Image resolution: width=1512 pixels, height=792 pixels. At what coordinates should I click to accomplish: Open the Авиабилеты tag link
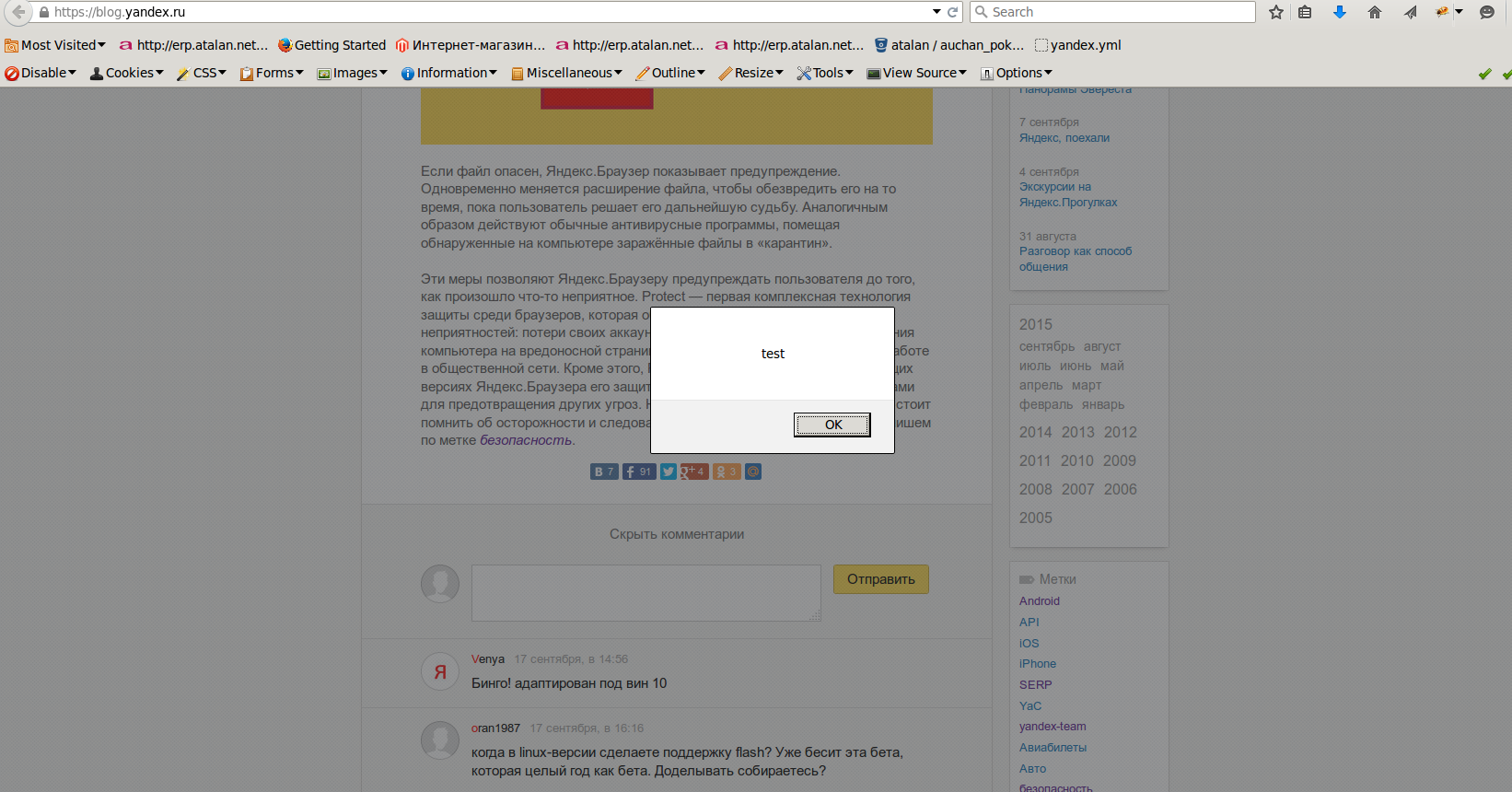pos(1053,748)
